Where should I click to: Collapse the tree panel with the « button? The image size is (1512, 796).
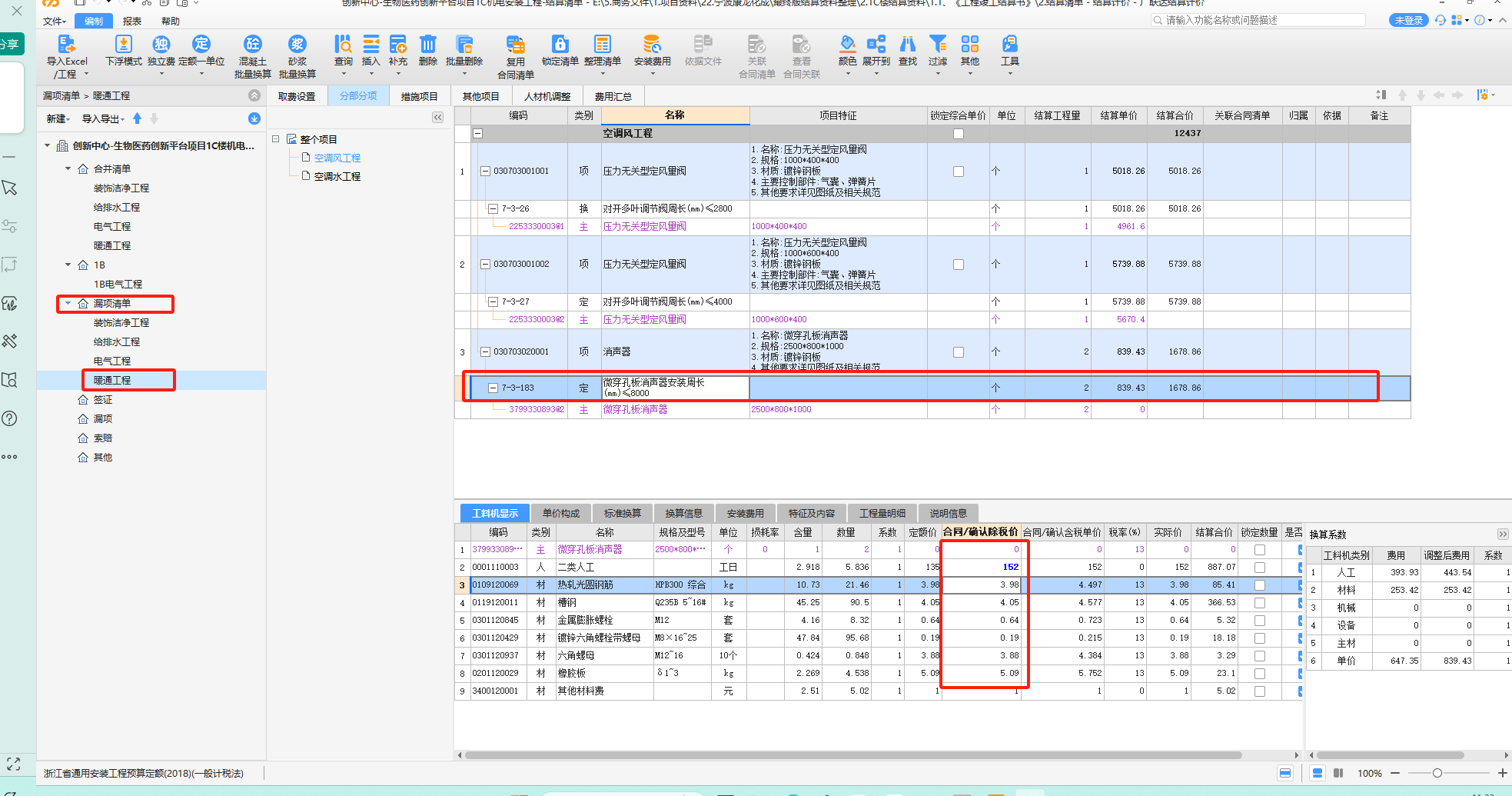coord(437,118)
